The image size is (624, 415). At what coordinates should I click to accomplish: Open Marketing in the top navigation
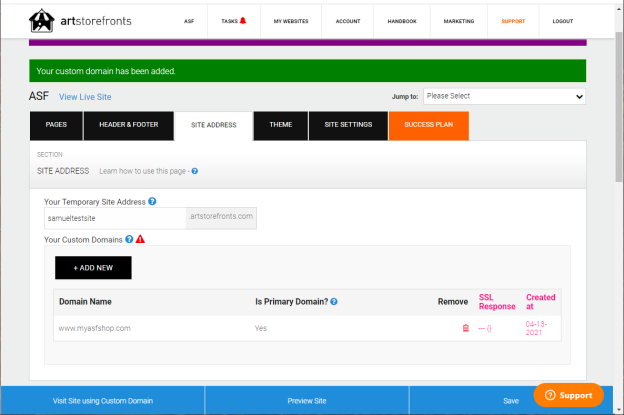pyautogui.click(x=458, y=21)
